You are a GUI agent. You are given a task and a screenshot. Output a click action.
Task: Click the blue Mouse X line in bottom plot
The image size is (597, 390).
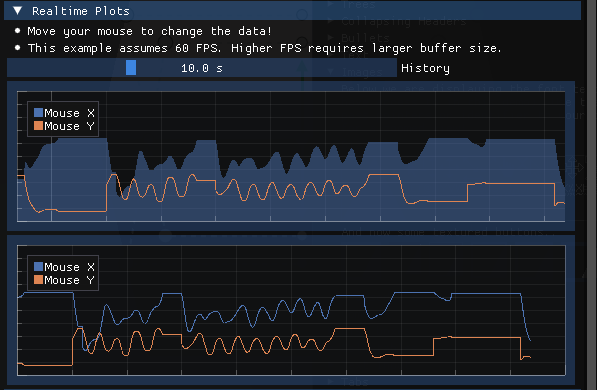[x=484, y=294]
